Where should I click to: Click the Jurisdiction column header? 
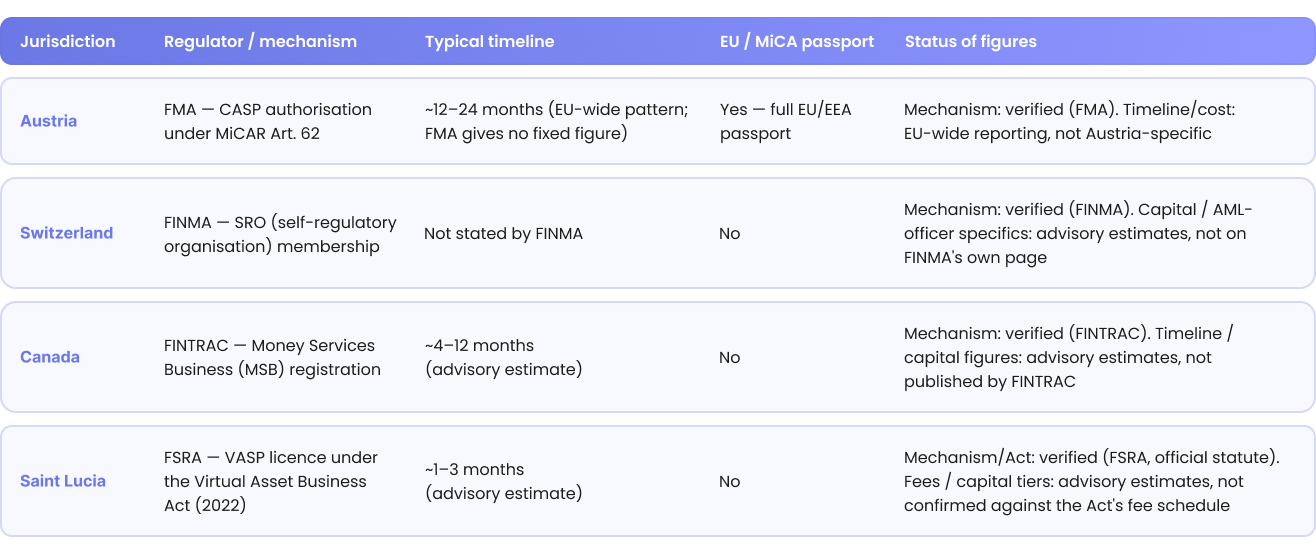tap(68, 42)
